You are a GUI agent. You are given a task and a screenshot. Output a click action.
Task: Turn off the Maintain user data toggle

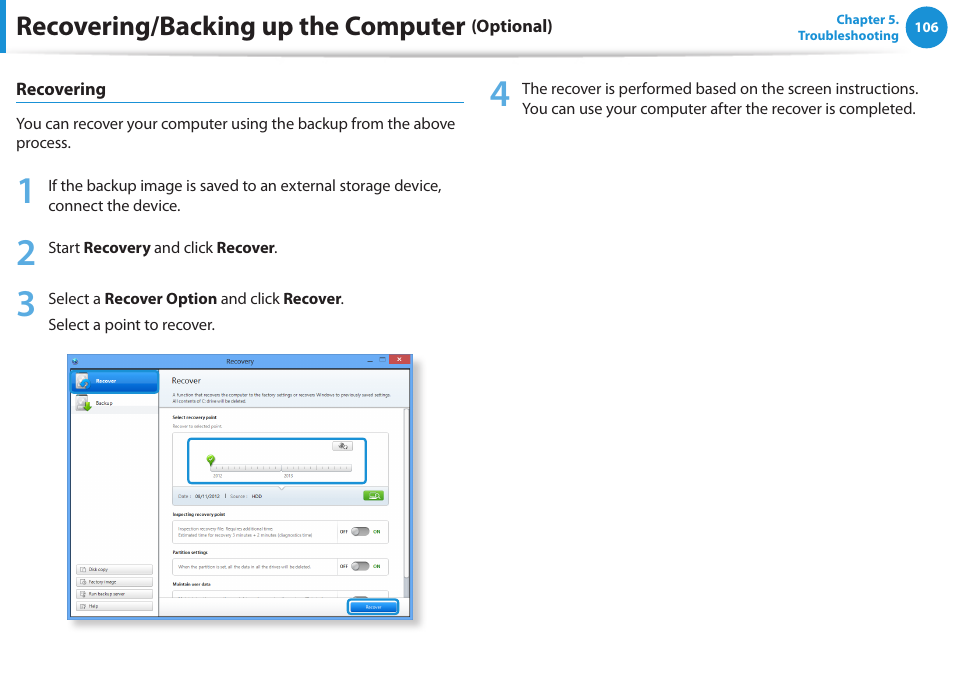click(x=361, y=597)
